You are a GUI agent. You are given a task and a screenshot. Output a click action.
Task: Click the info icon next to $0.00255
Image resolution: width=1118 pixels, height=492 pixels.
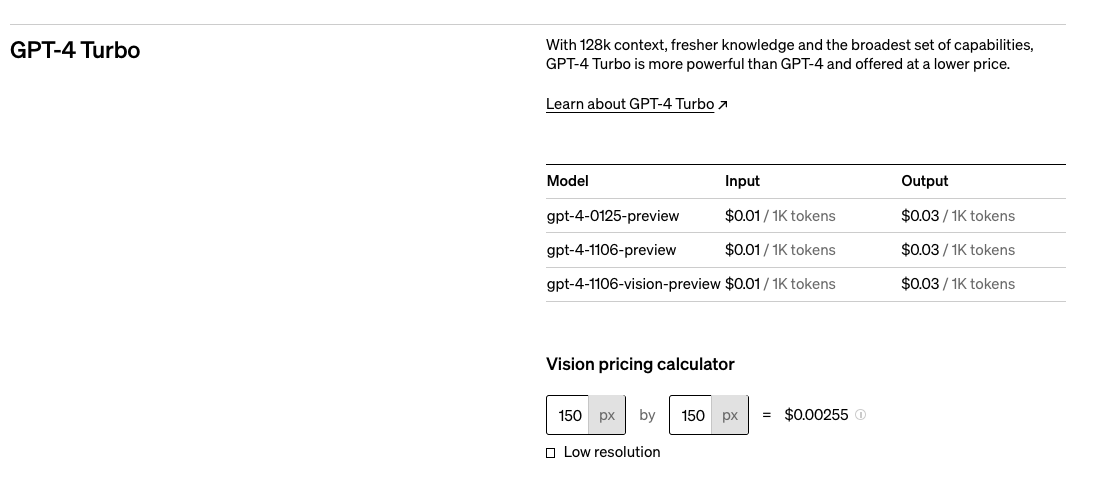(861, 415)
